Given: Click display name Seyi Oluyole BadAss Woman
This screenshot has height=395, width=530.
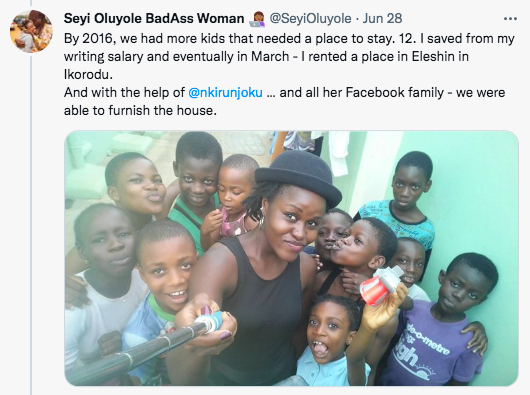Looking at the screenshot, I should tap(154, 19).
